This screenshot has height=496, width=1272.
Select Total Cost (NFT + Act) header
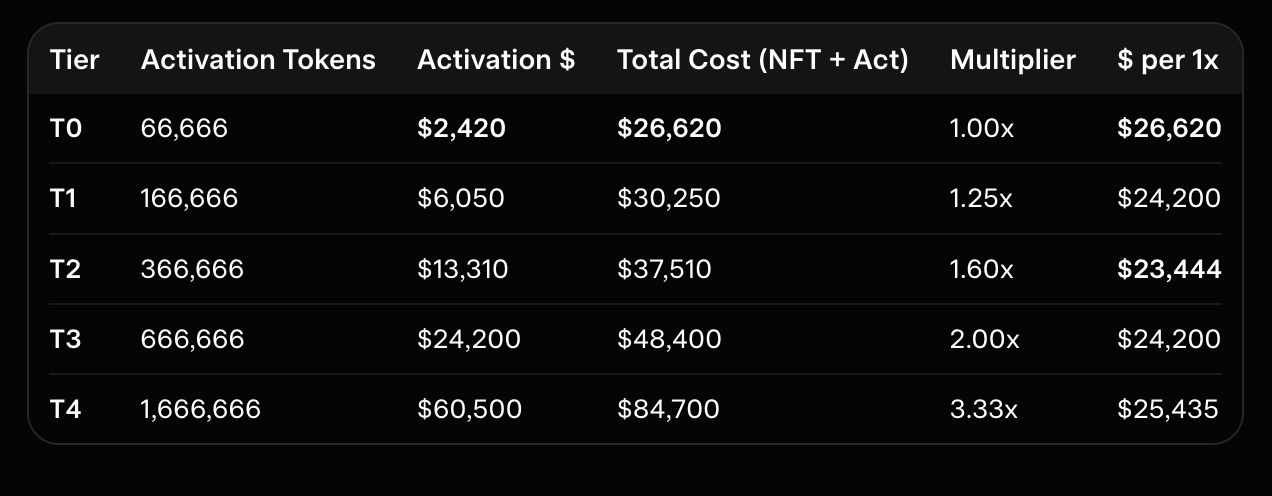[x=763, y=60]
